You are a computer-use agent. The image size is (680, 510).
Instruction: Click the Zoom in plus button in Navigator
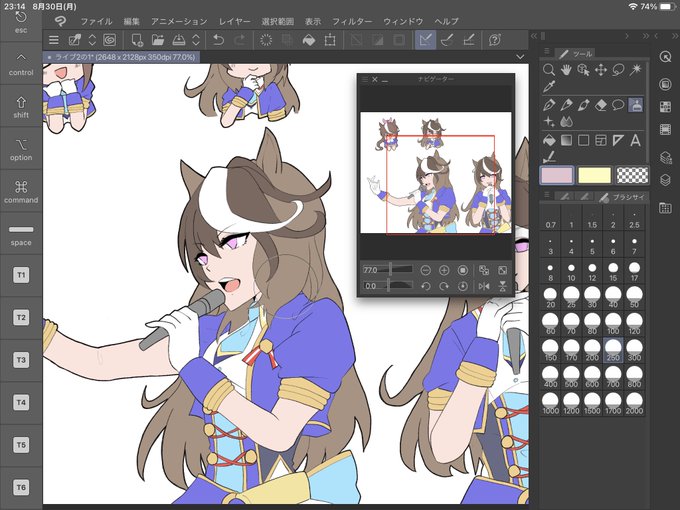[x=444, y=271]
